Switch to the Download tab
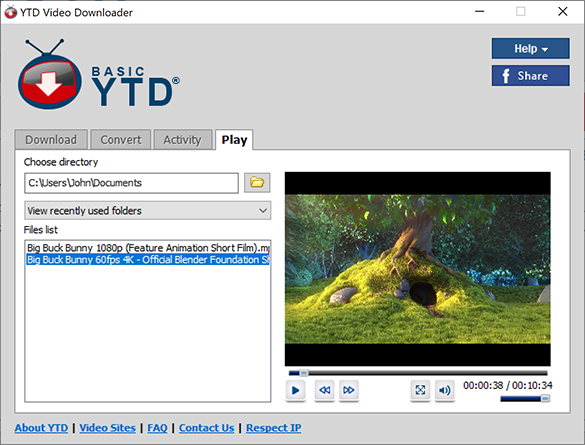 pyautogui.click(x=51, y=140)
